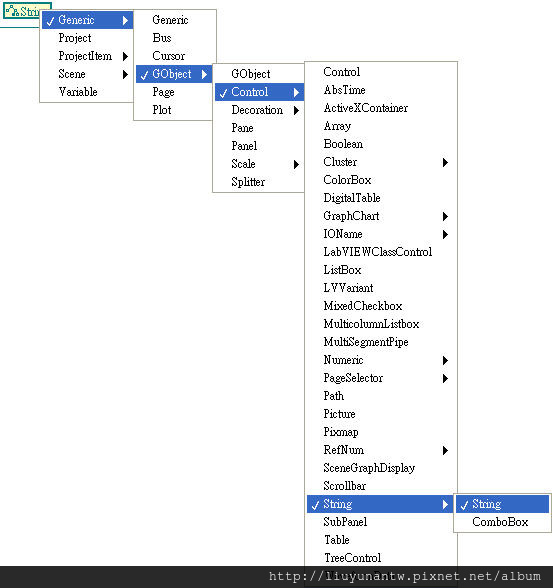Select Path control class
This screenshot has width=553, height=588.
click(380, 396)
